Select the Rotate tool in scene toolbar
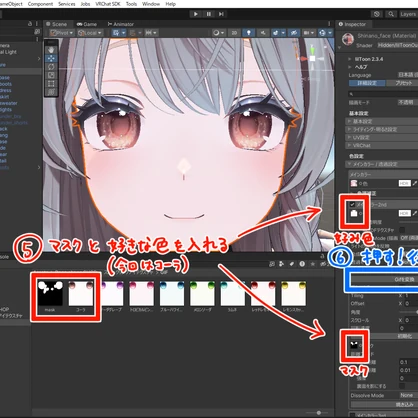418x418 pixels. tap(51, 66)
